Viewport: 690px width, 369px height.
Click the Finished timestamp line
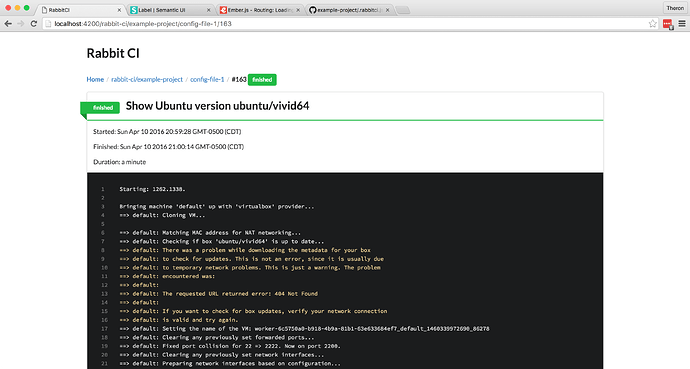169,146
